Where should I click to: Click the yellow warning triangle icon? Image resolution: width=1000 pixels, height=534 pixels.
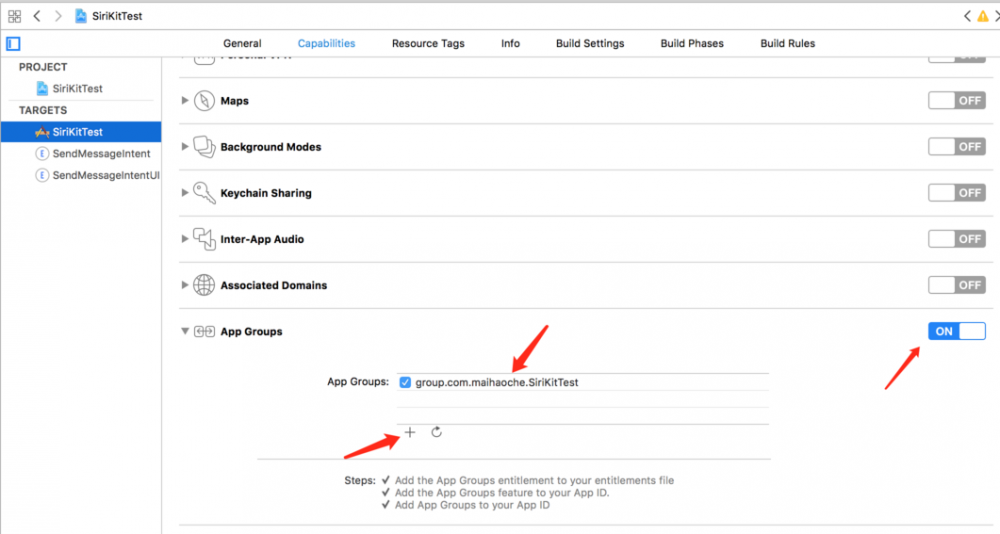983,17
